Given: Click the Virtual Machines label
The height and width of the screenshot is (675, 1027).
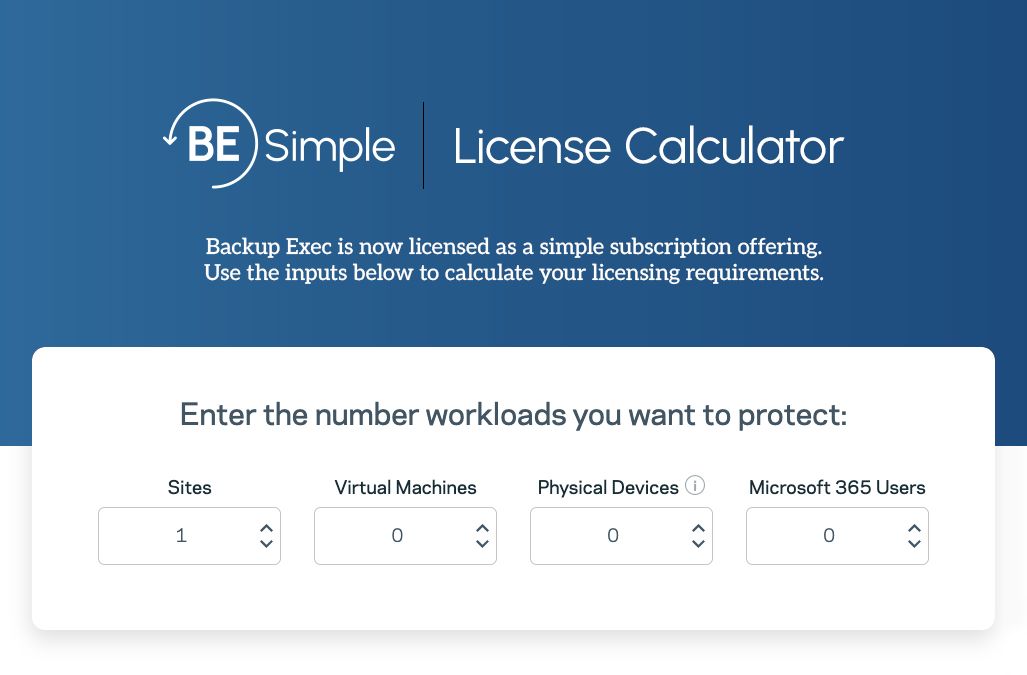Looking at the screenshot, I should tap(405, 488).
